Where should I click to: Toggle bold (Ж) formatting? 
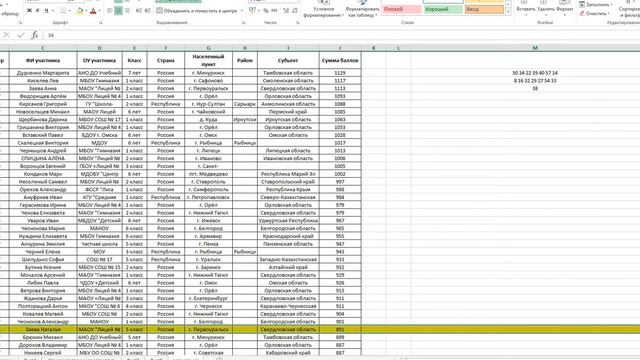29,11
